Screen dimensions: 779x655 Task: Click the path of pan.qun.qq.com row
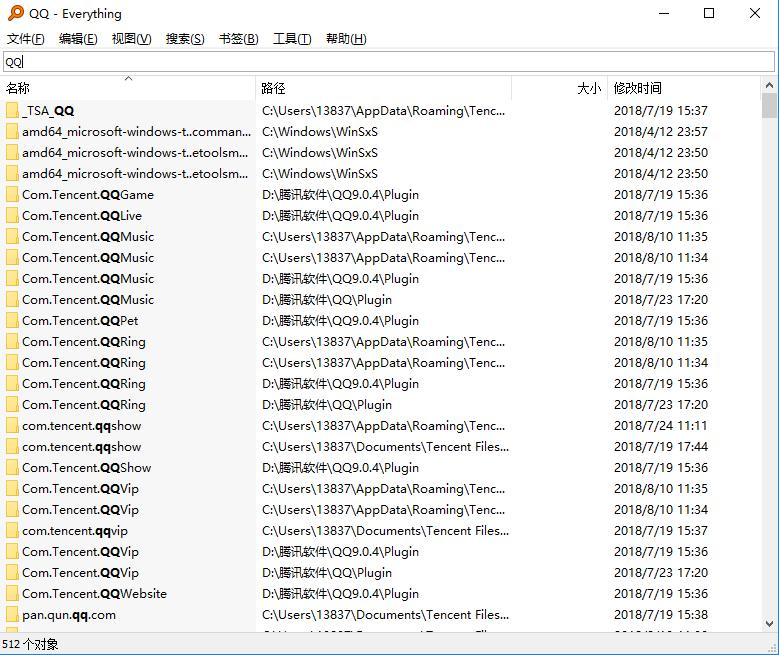(x=386, y=615)
